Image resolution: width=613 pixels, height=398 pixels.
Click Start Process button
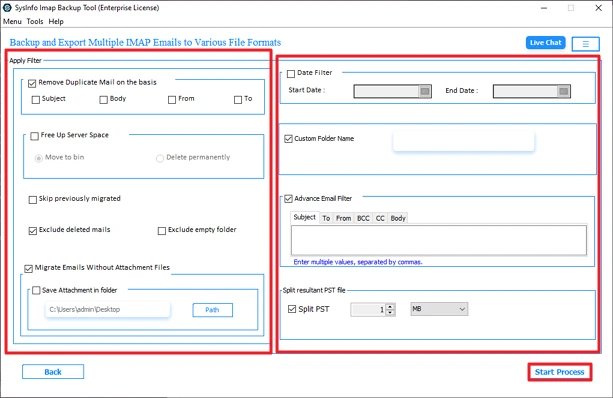[x=559, y=372]
